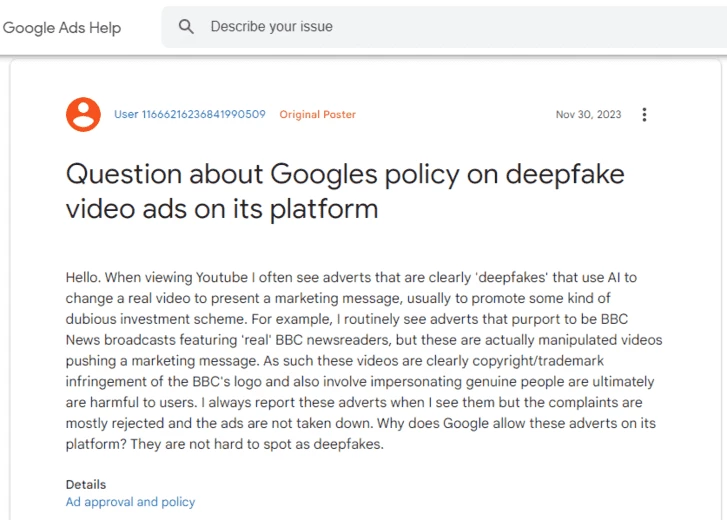Click the line starting 'are harmful to users'
Viewport: 727px width, 520px height.
click(x=354, y=402)
